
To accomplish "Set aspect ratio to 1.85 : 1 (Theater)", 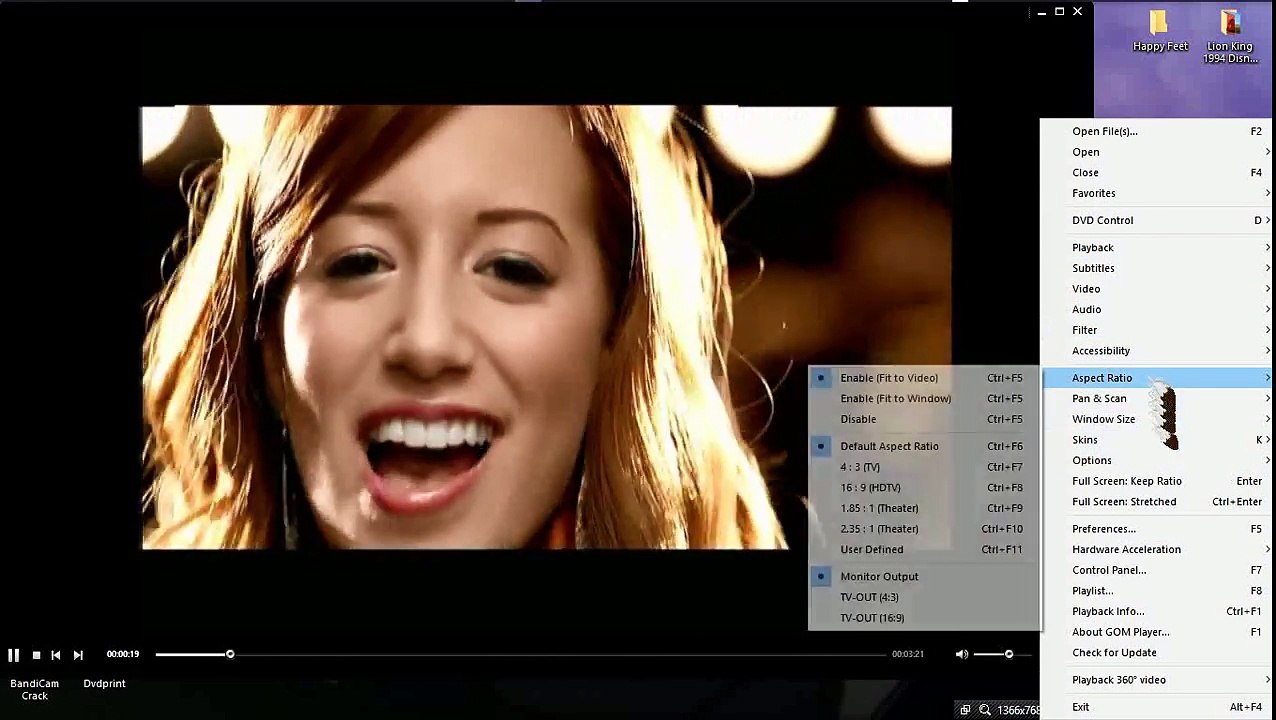I will coord(924,508).
